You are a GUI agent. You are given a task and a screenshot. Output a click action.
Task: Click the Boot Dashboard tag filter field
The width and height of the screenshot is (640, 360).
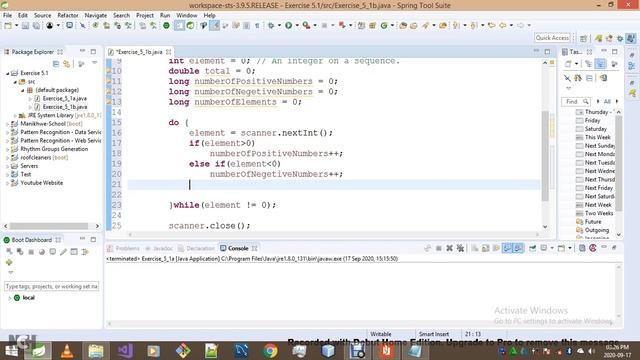[51, 287]
